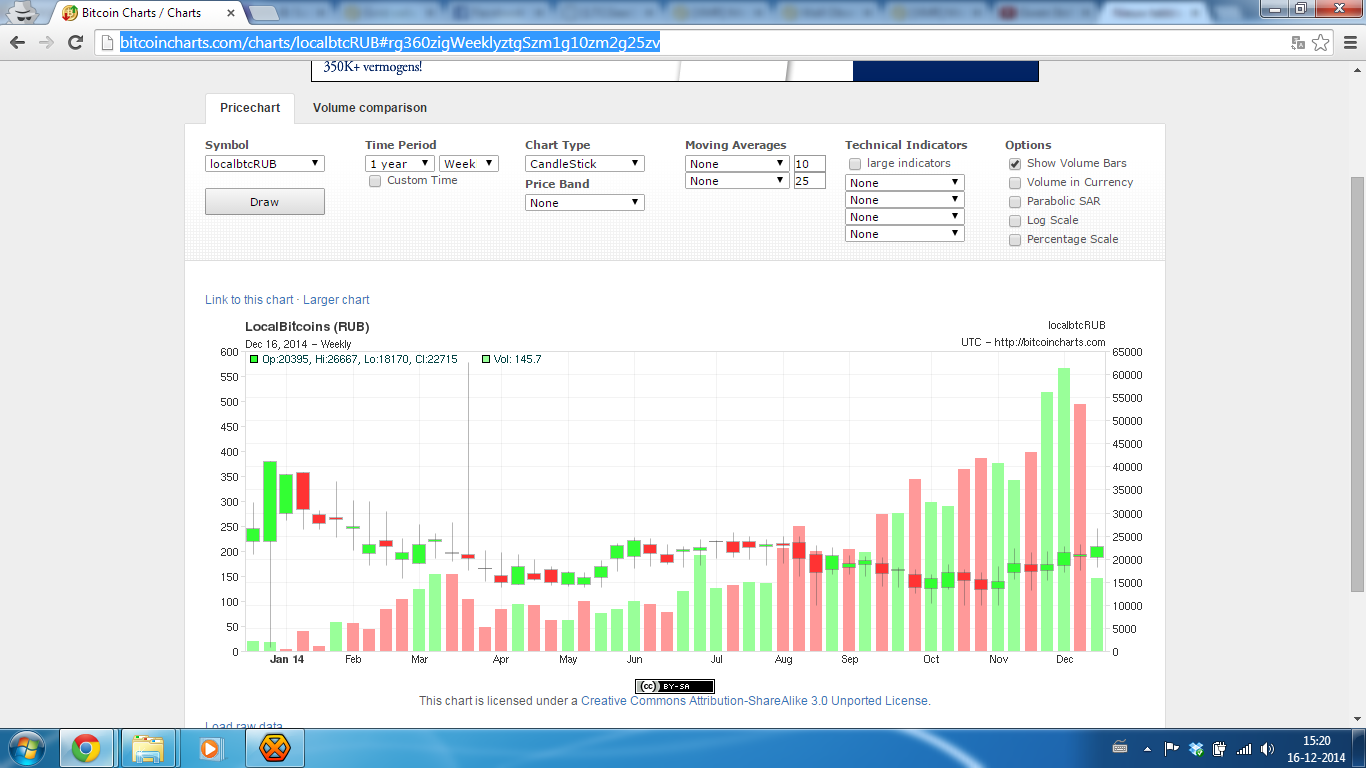1366x768 pixels.
Task: Click the moving average period field showing 25
Action: (809, 181)
